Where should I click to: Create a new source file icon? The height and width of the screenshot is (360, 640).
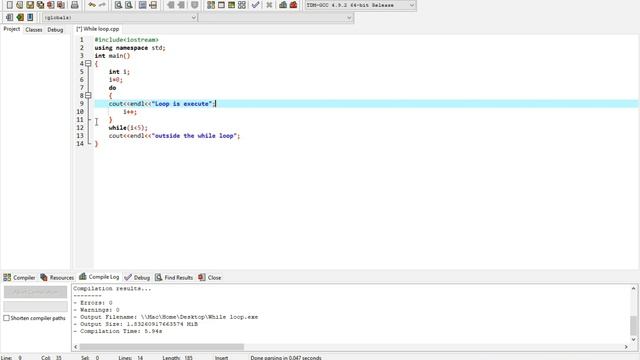click(x=9, y=5)
